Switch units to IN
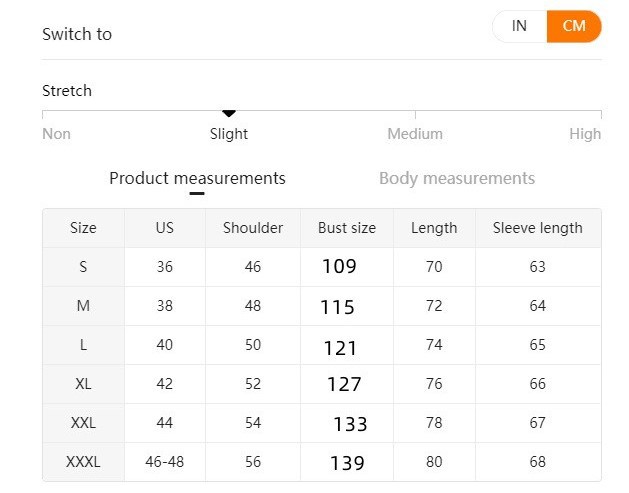This screenshot has width=629, height=493. click(520, 27)
